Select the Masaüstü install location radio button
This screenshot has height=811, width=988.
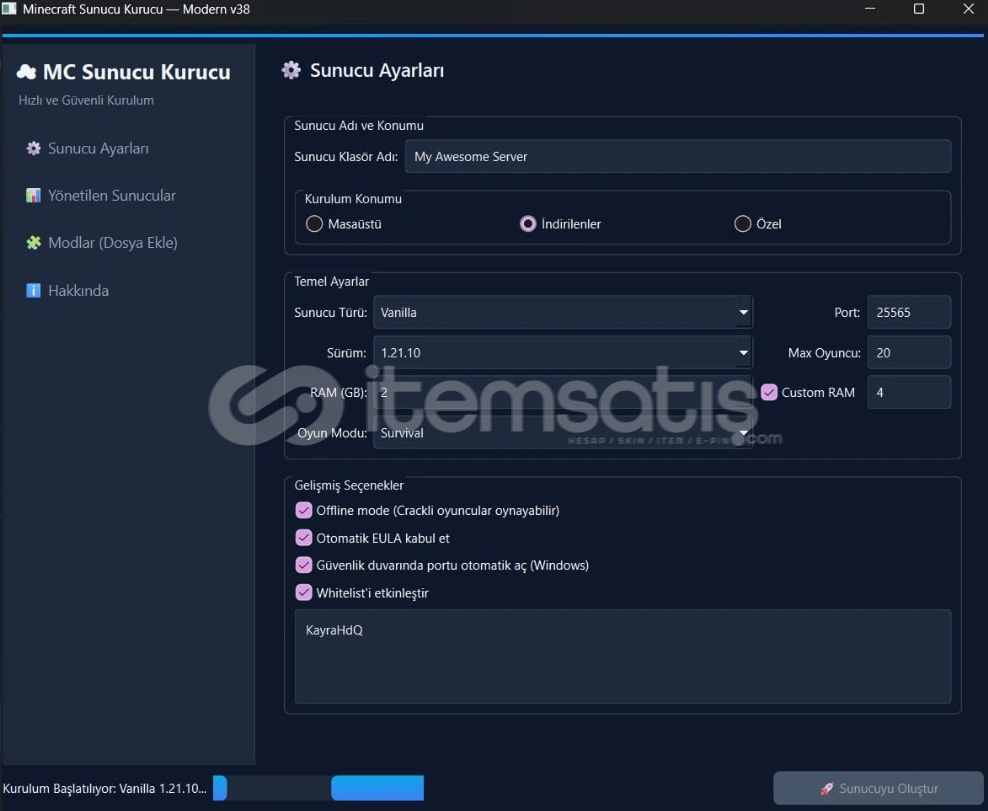(314, 224)
